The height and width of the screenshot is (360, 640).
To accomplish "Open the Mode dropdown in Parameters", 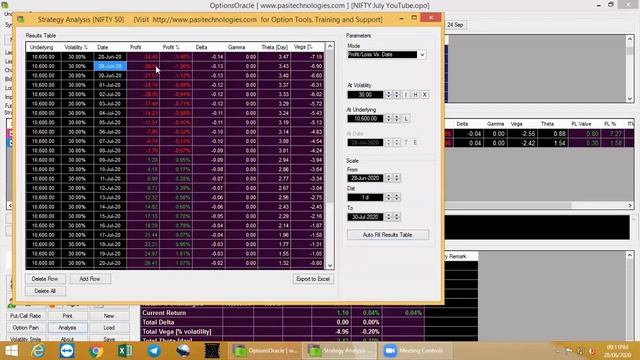I will pyautogui.click(x=422, y=55).
